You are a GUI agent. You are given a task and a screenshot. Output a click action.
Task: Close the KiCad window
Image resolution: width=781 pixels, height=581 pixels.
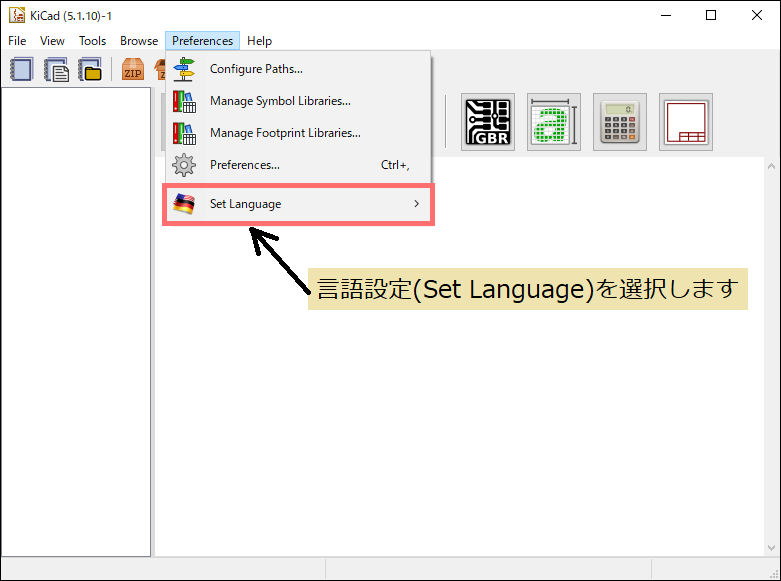(x=757, y=15)
